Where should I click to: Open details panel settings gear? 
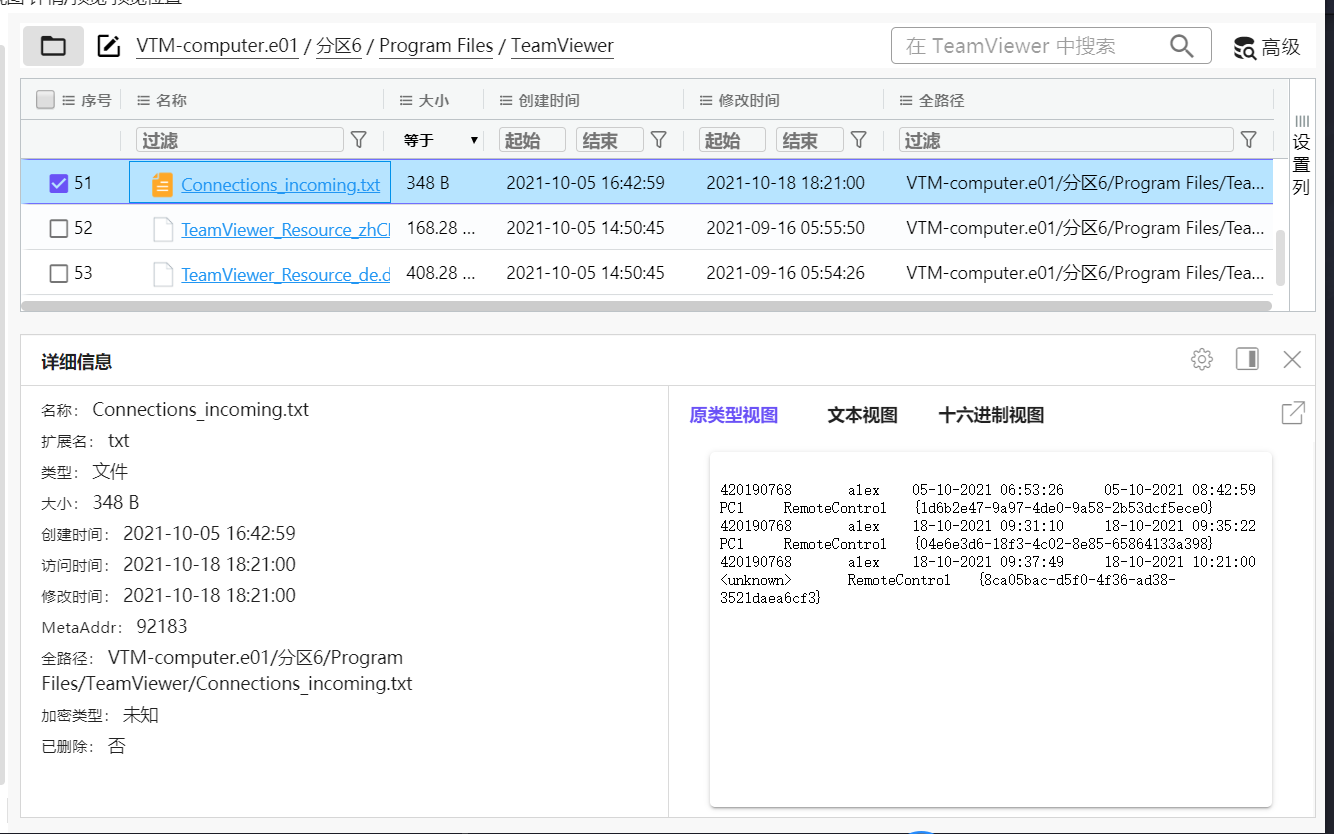pyautogui.click(x=1202, y=359)
